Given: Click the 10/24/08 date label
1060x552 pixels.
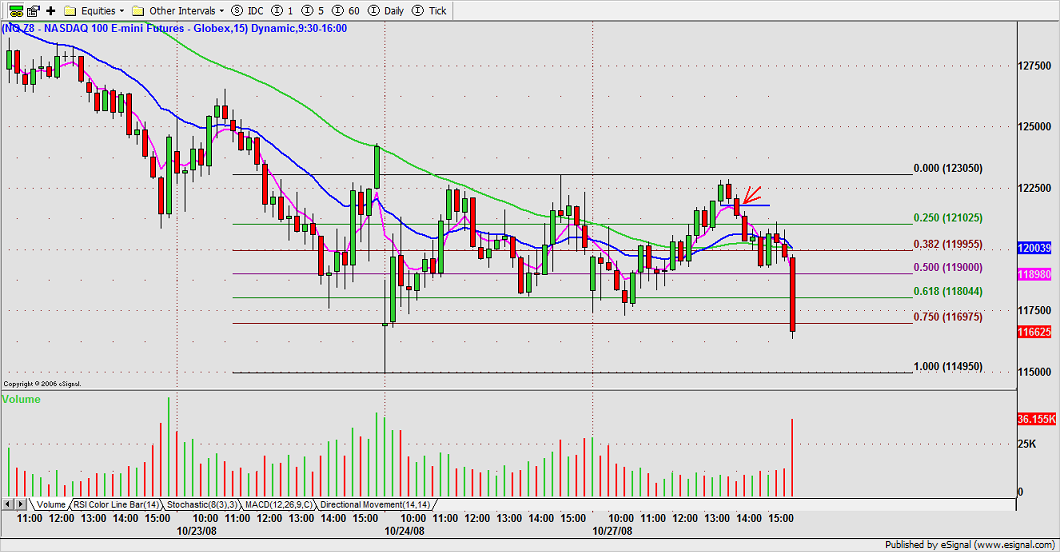Looking at the screenshot, I should (404, 530).
